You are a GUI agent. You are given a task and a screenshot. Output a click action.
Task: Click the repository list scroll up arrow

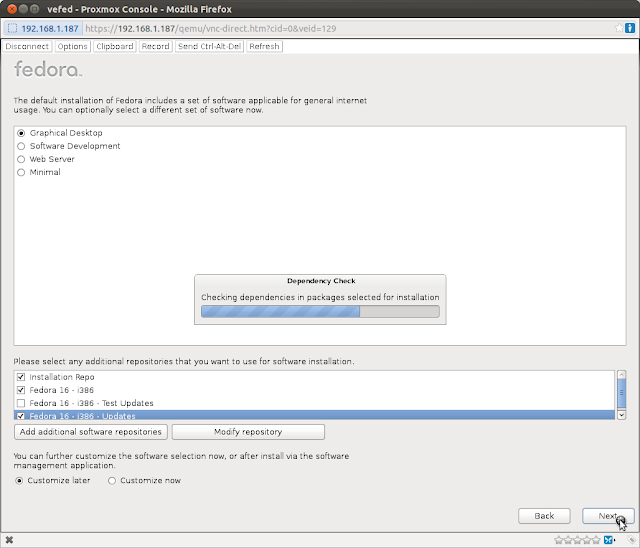click(621, 374)
